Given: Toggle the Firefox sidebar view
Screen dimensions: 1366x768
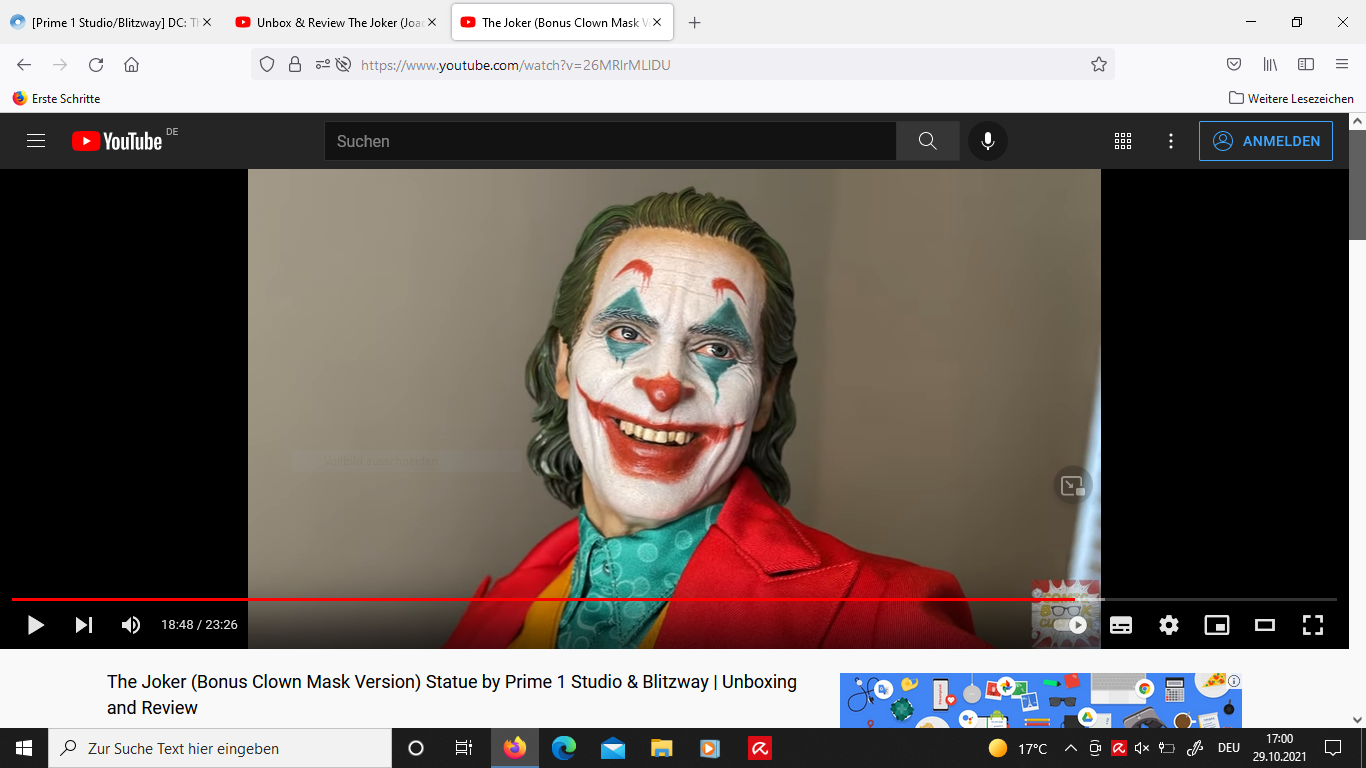Looking at the screenshot, I should pos(1306,64).
